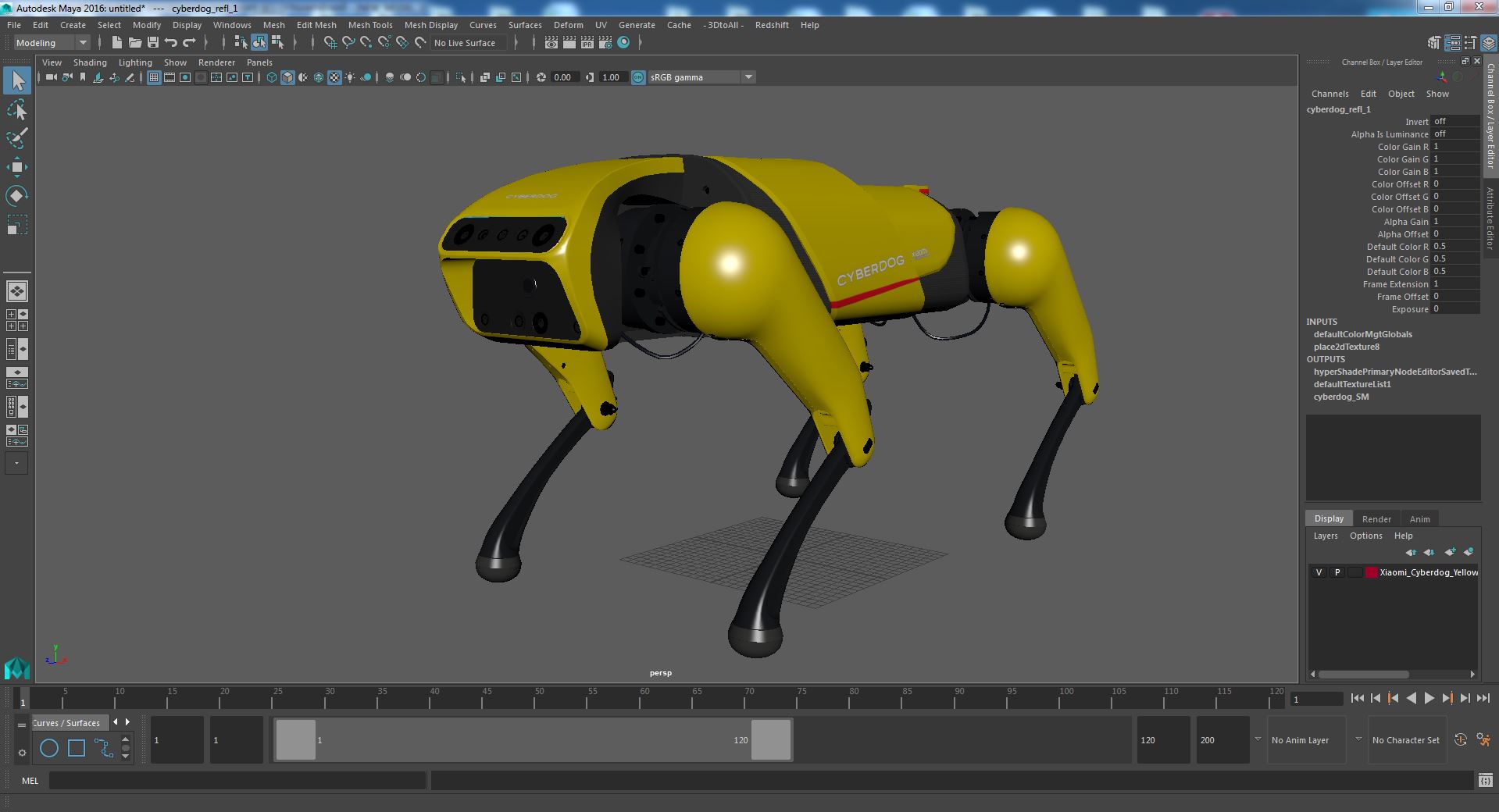Image resolution: width=1499 pixels, height=812 pixels.
Task: Toggle textured display in viewport
Action: [x=334, y=77]
